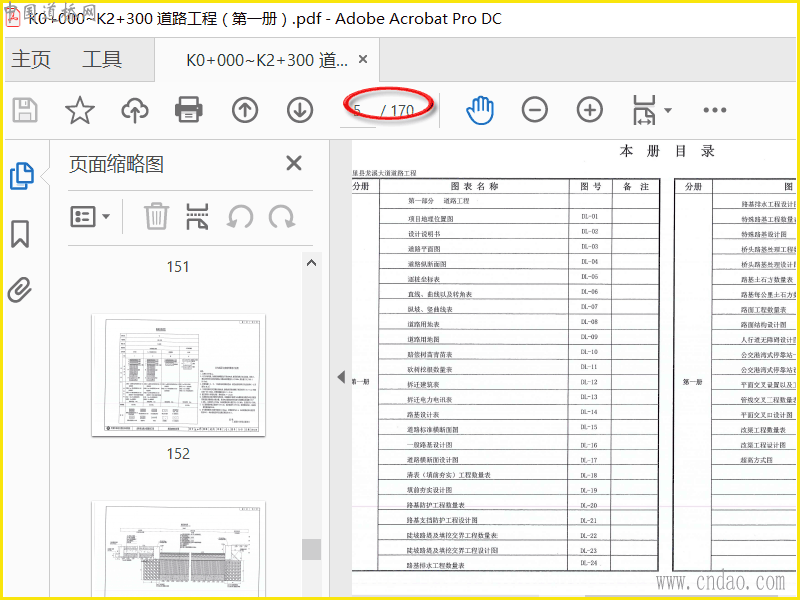Zoom in with plus icon
800x600 pixels.
pyautogui.click(x=590, y=110)
